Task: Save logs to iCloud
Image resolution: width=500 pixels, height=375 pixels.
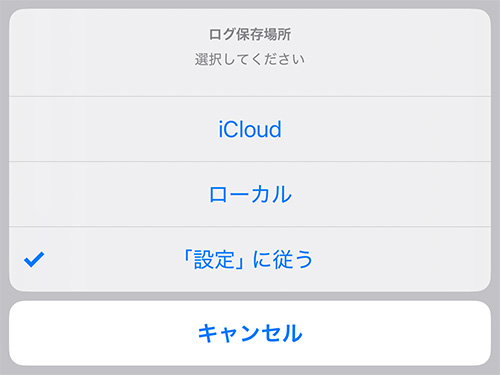Action: point(250,129)
